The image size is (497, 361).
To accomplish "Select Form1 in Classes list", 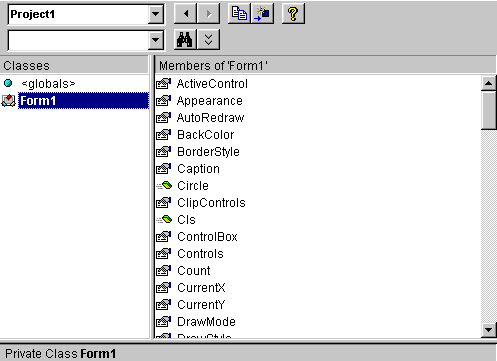I will 83,101.
